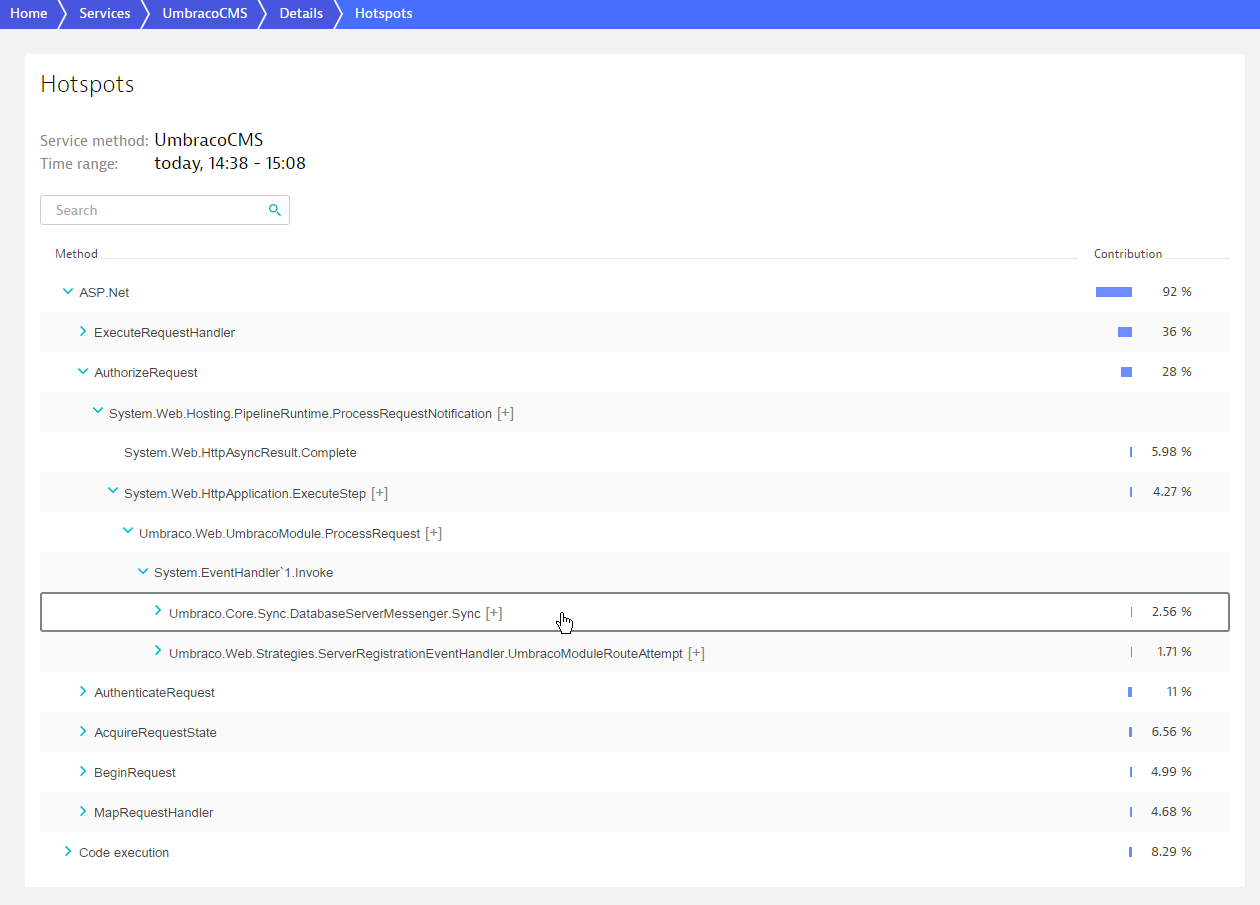Open the Details breadcrumb
Screen dimensions: 1260x905
point(301,14)
